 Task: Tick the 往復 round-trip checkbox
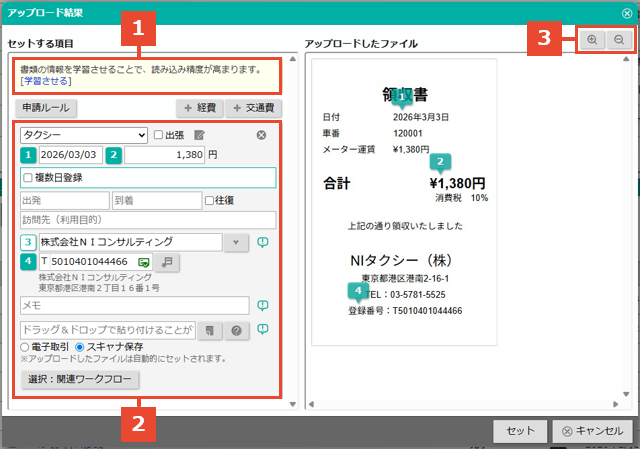pos(209,200)
